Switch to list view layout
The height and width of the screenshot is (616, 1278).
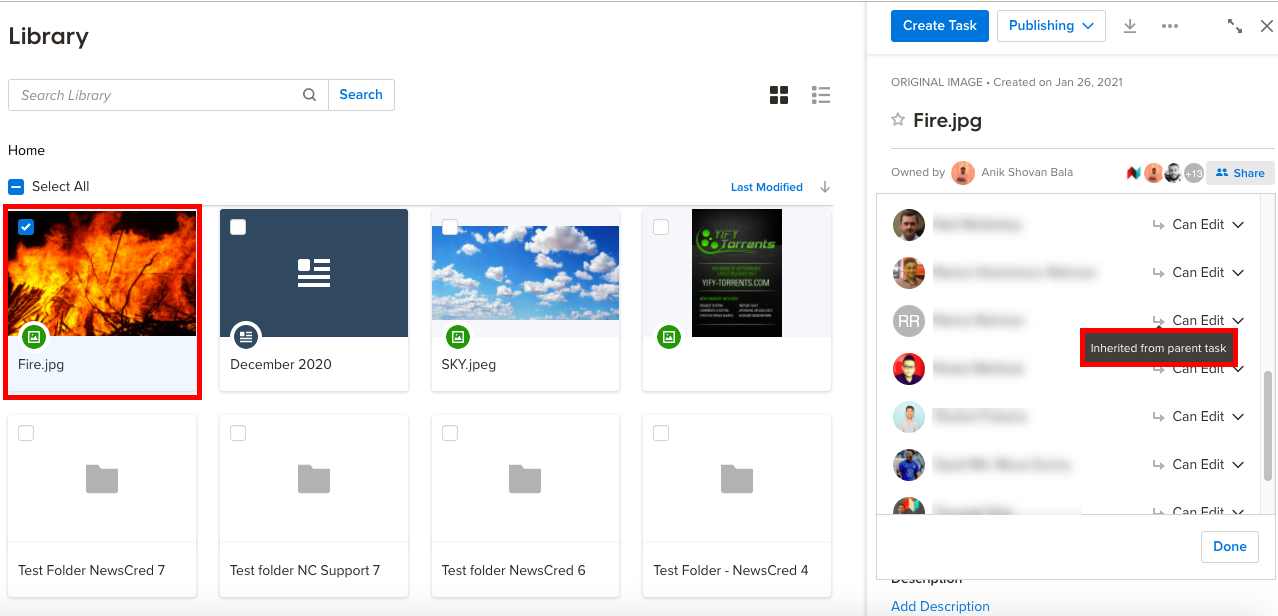tap(821, 95)
